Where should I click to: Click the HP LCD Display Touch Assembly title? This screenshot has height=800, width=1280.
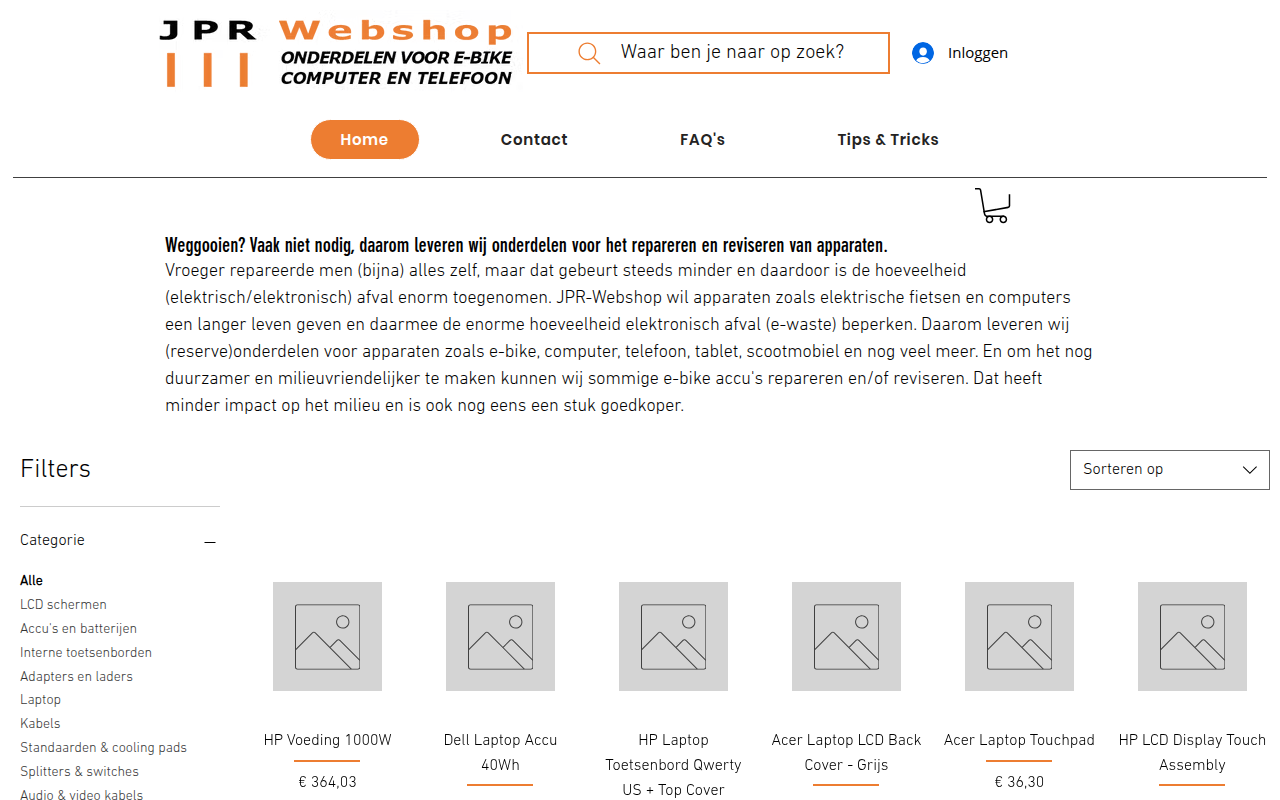click(1192, 753)
